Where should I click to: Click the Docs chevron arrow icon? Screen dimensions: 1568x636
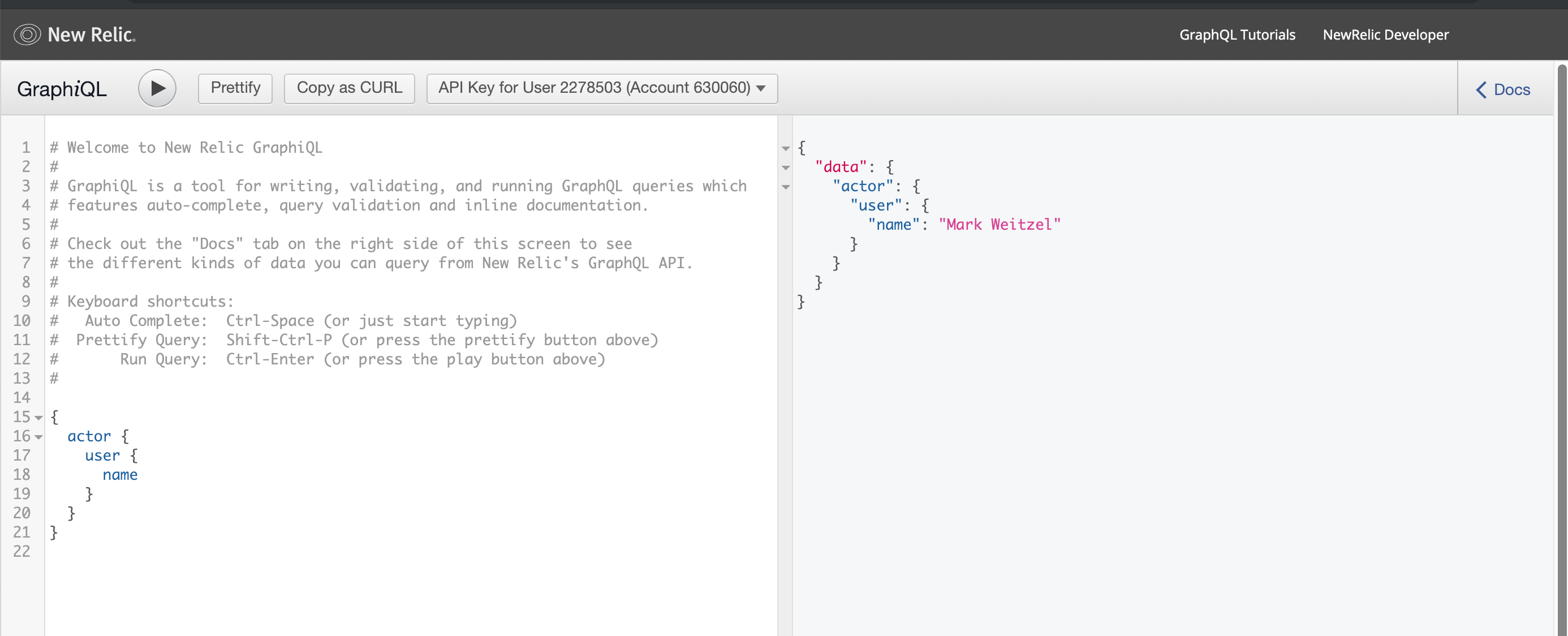[1481, 89]
